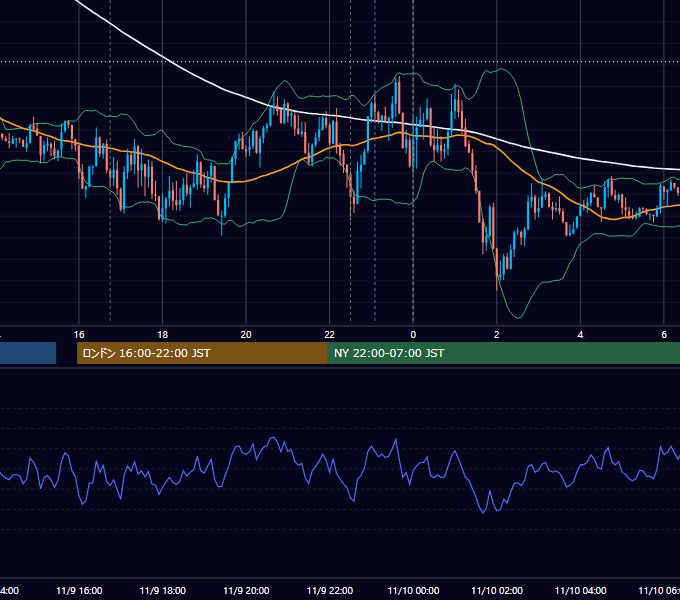
Task: Click the 11/9 16:00 date label
Action: pyautogui.click(x=79, y=590)
